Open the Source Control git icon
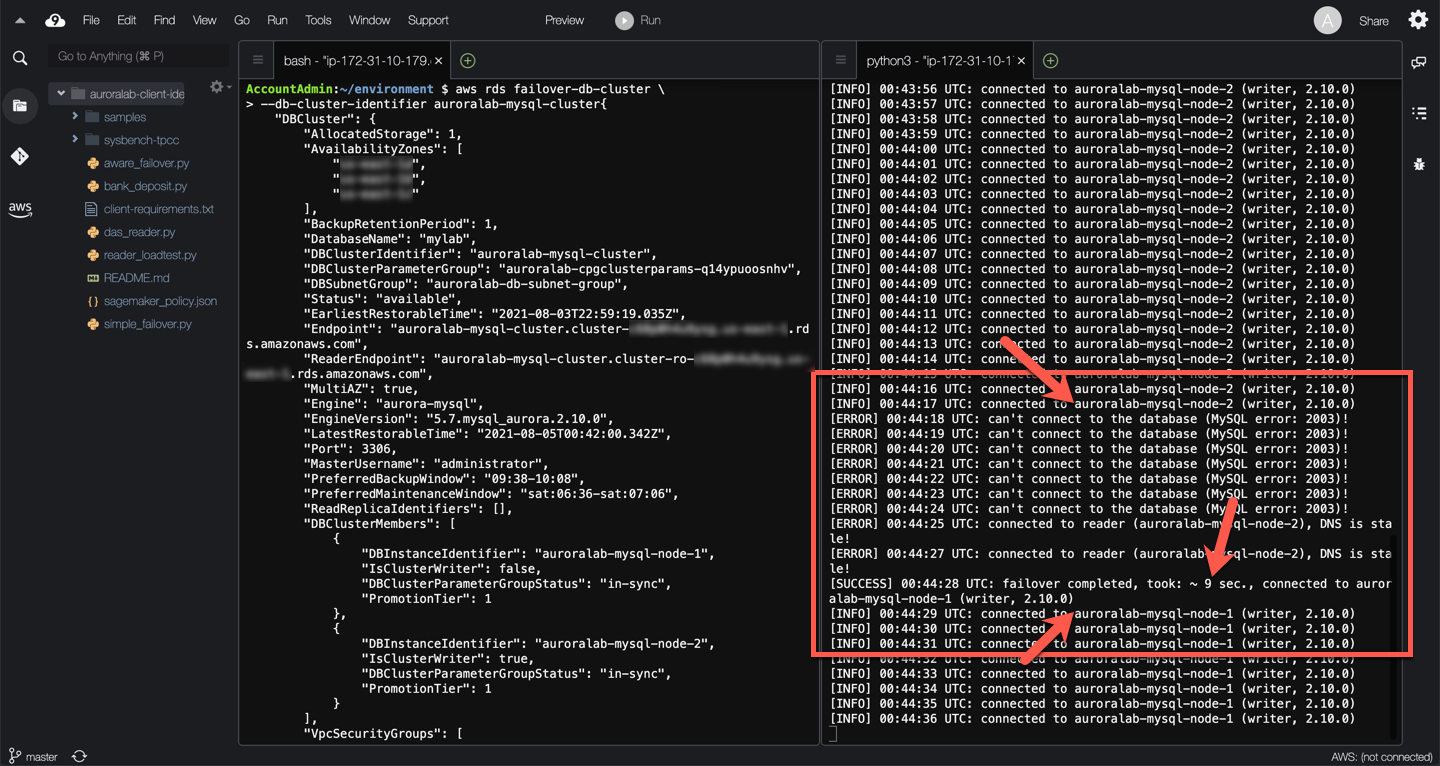1440x766 pixels. pyautogui.click(x=20, y=156)
